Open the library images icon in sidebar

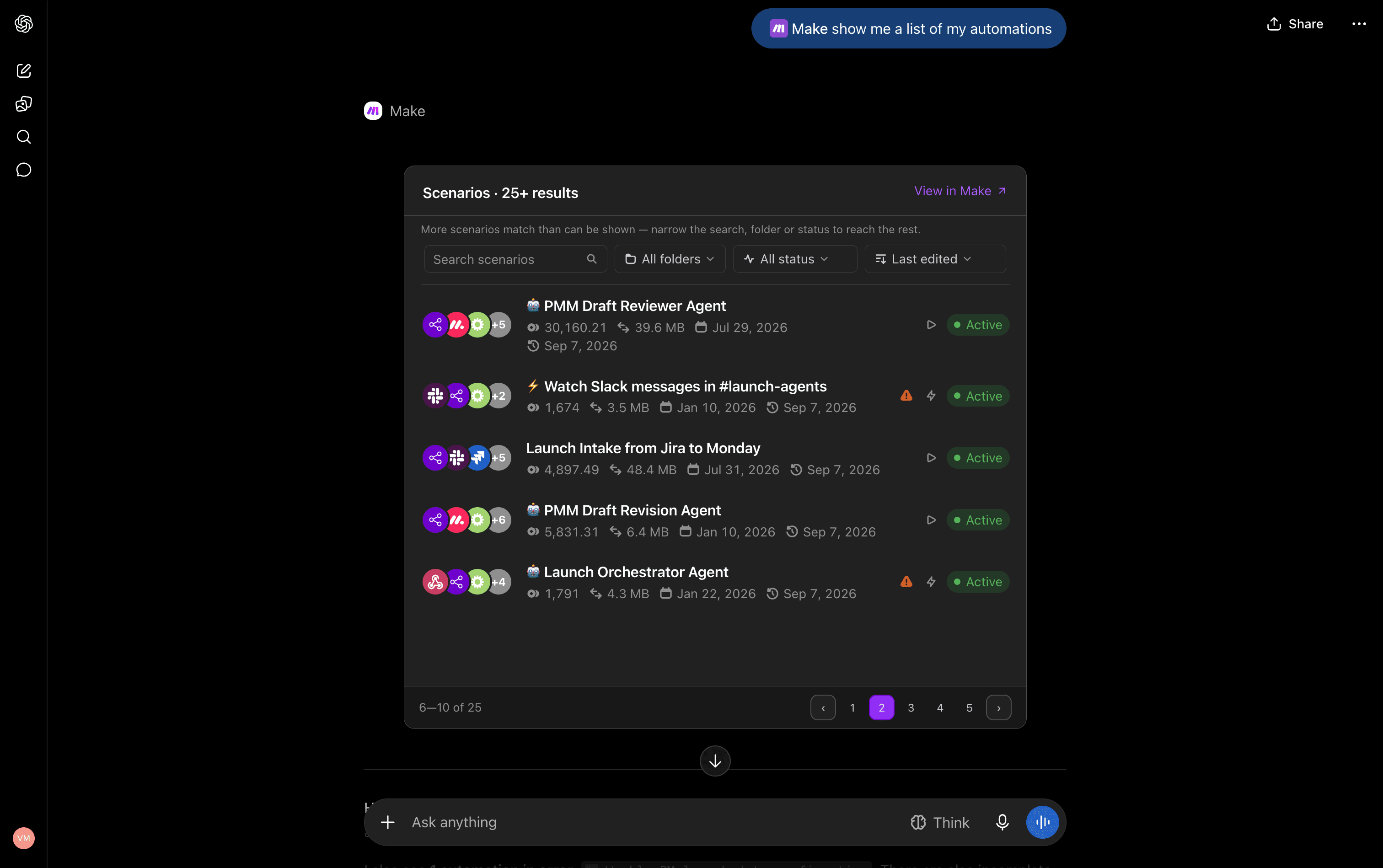23,104
